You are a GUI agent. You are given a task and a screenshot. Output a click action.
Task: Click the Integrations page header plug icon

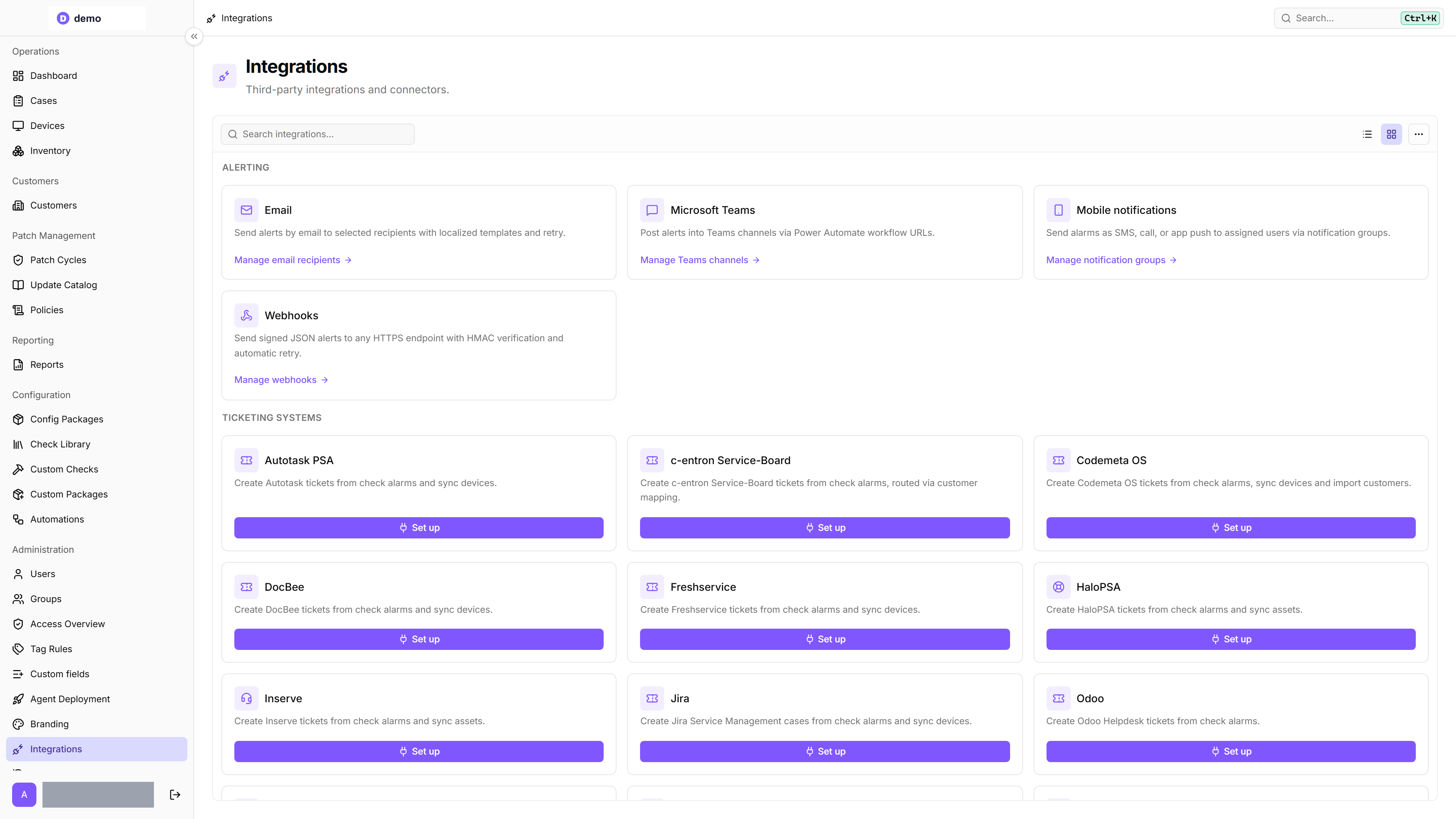(x=224, y=76)
